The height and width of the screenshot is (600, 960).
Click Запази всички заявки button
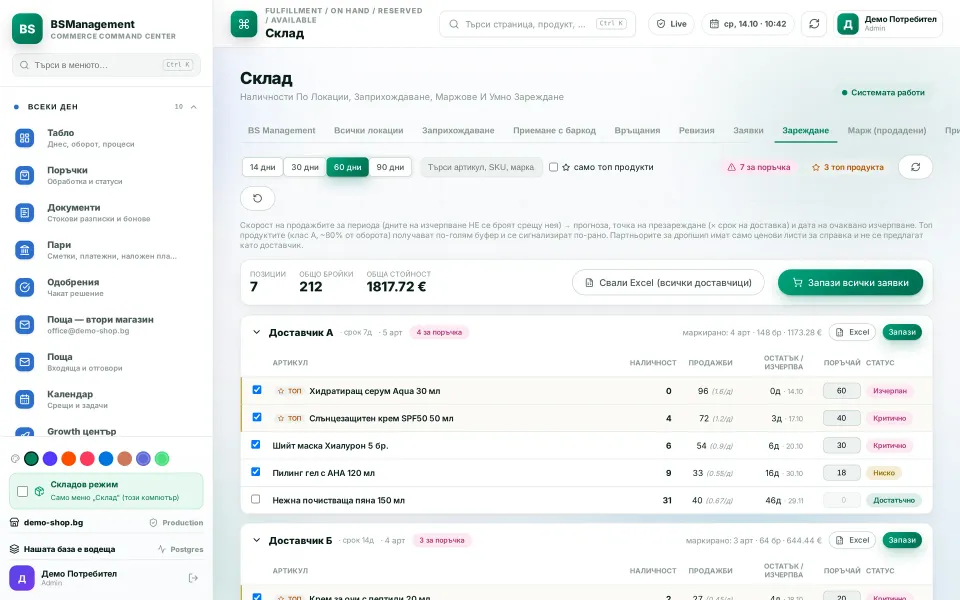pyautogui.click(x=850, y=283)
